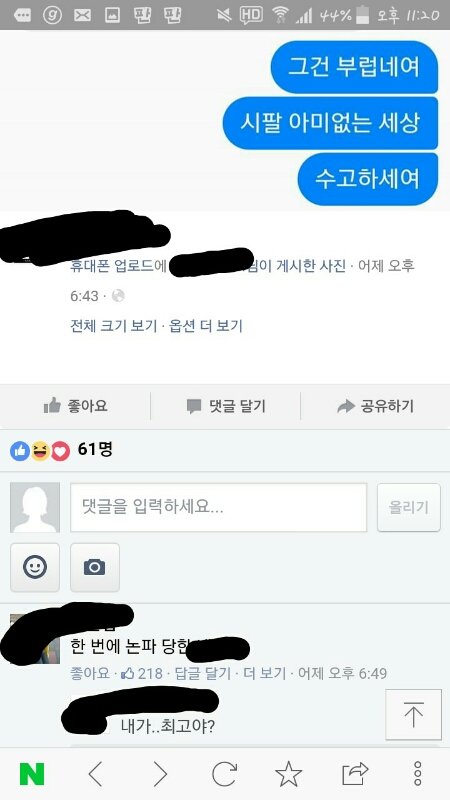Expand 옵션 더 보기 options
The image size is (450, 800).
[206, 326]
